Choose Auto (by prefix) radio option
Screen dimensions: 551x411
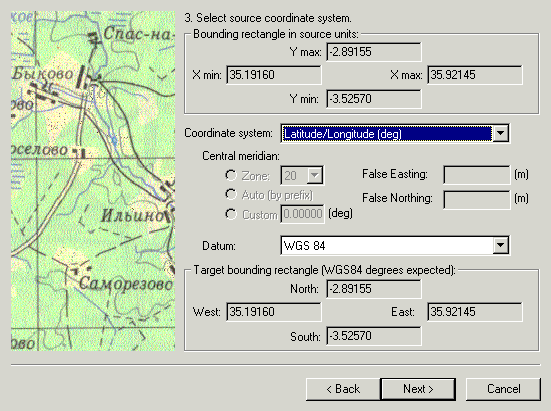coord(231,194)
